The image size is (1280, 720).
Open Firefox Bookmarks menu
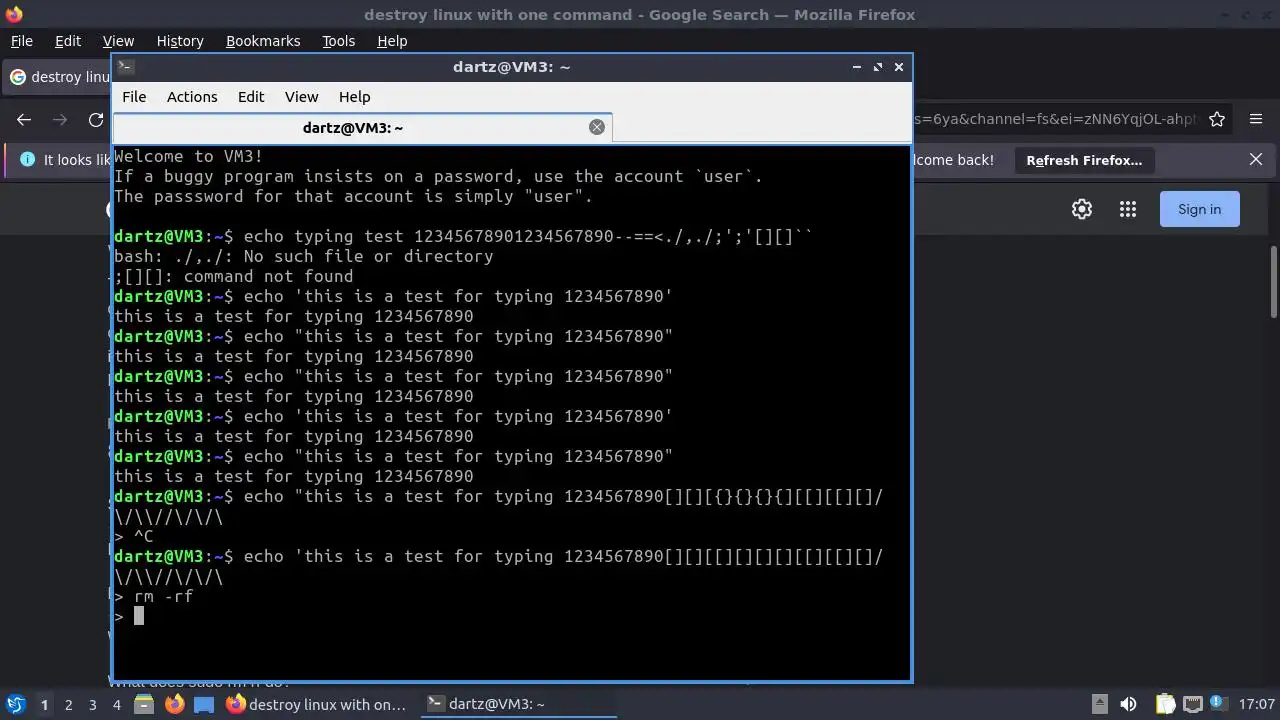tap(263, 41)
